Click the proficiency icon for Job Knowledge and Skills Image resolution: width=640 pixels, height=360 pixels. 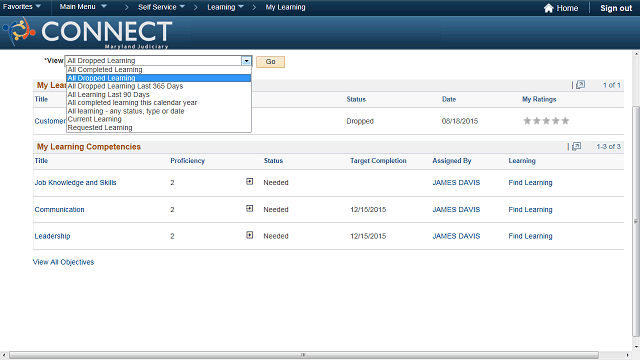tap(249, 182)
